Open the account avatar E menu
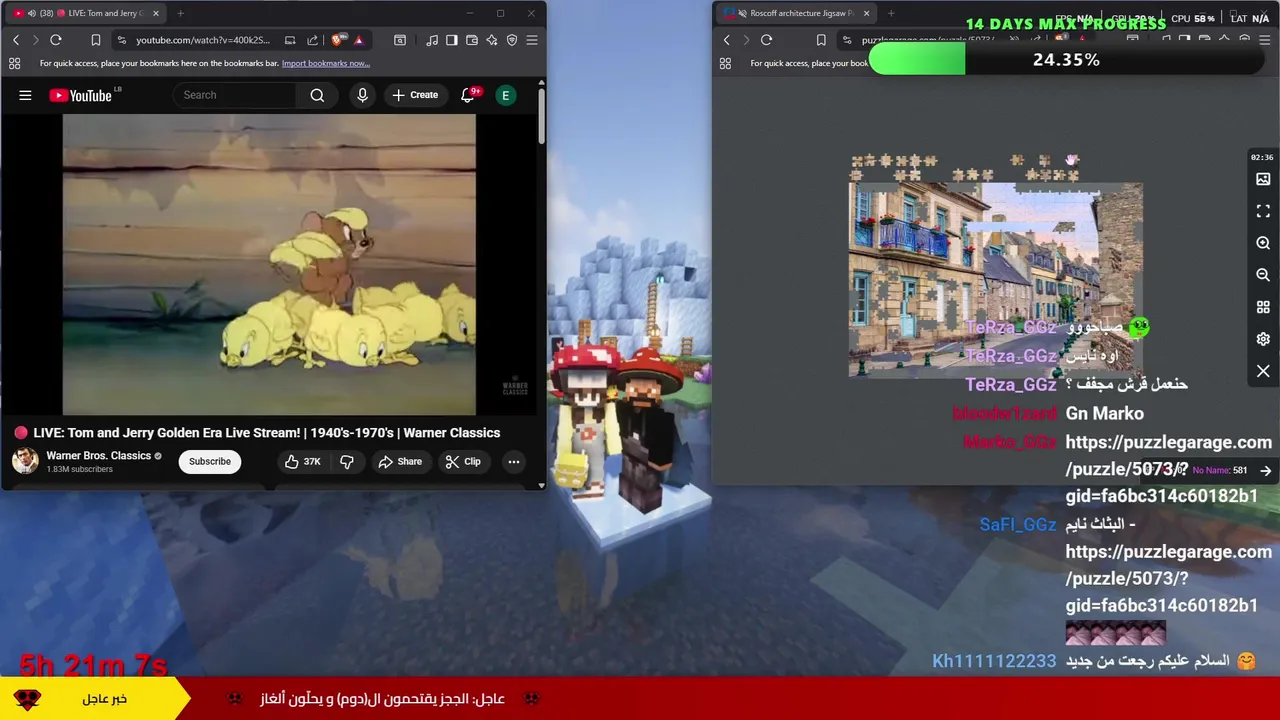 [x=506, y=95]
